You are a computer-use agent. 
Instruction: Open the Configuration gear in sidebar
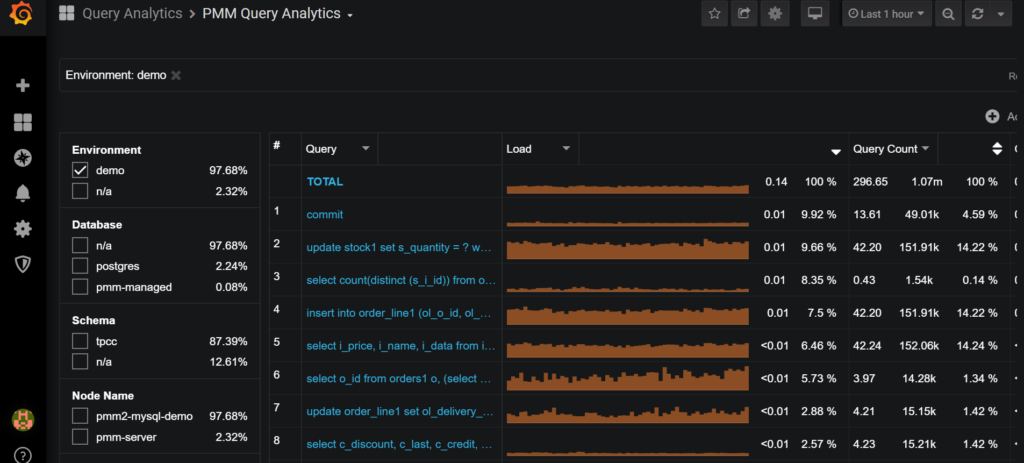coord(23,229)
